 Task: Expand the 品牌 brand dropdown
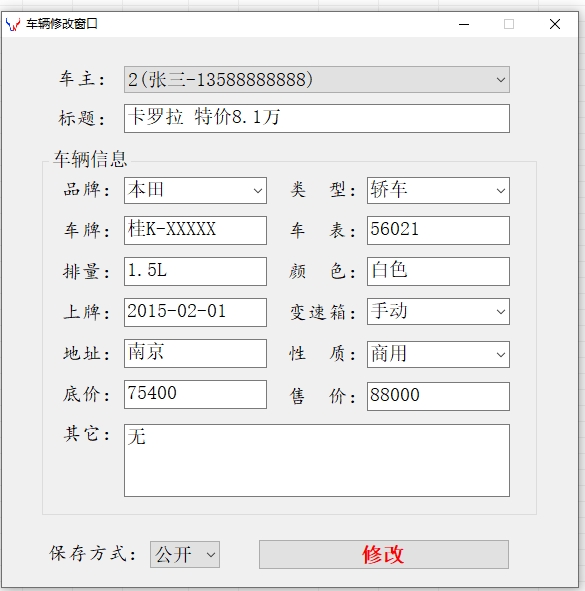pos(195,190)
